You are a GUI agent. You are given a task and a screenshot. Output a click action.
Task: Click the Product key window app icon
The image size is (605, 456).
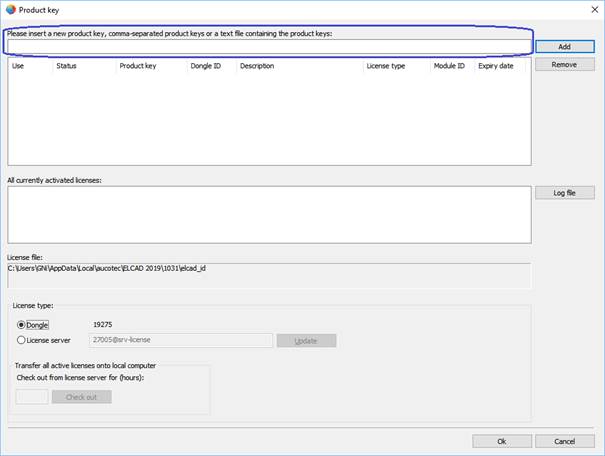[x=10, y=9]
